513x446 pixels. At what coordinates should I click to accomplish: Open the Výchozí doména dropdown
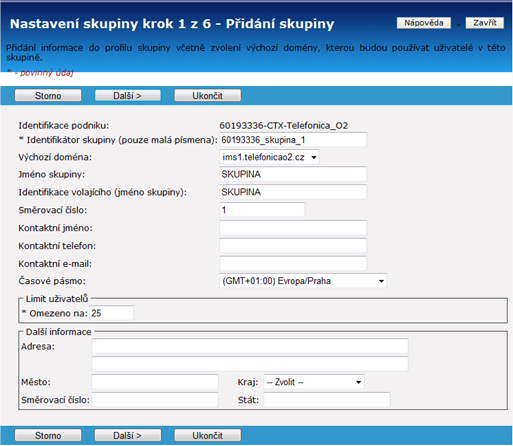point(269,157)
